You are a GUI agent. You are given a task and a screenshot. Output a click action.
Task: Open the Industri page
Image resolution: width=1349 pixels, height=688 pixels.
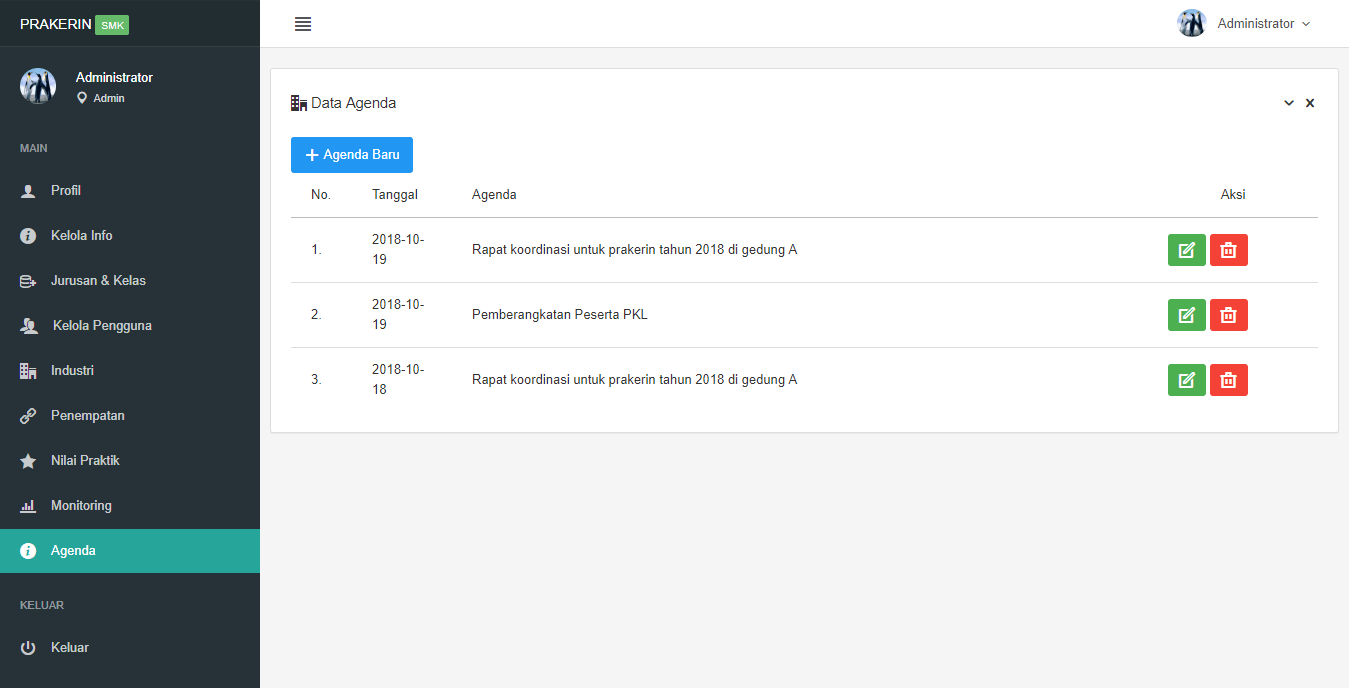click(72, 371)
